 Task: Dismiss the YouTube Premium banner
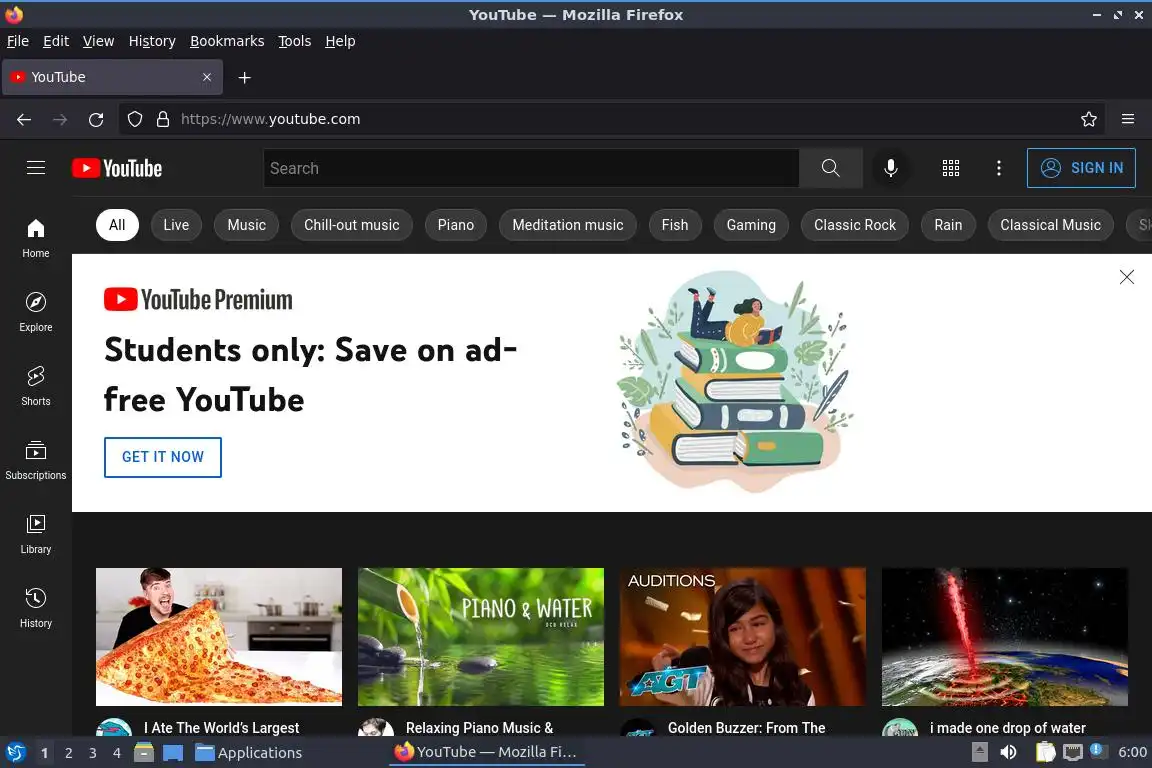tap(1126, 277)
